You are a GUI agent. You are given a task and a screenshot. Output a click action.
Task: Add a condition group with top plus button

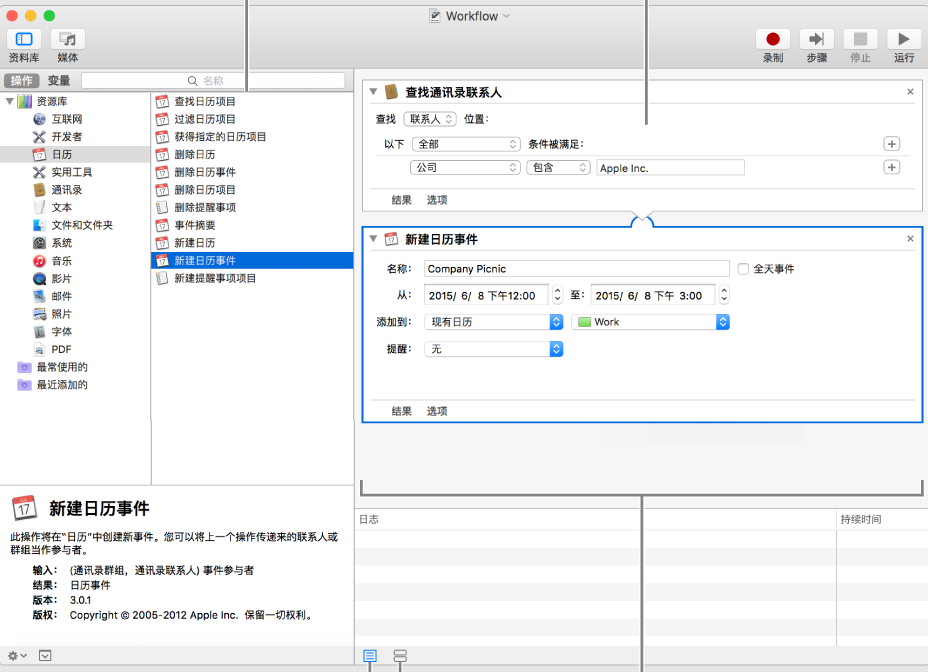[891, 144]
